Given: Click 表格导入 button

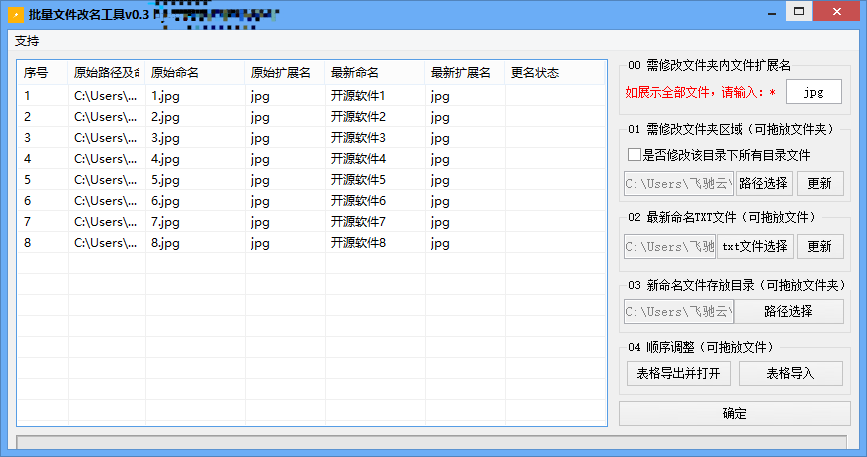Looking at the screenshot, I should click(791, 374).
